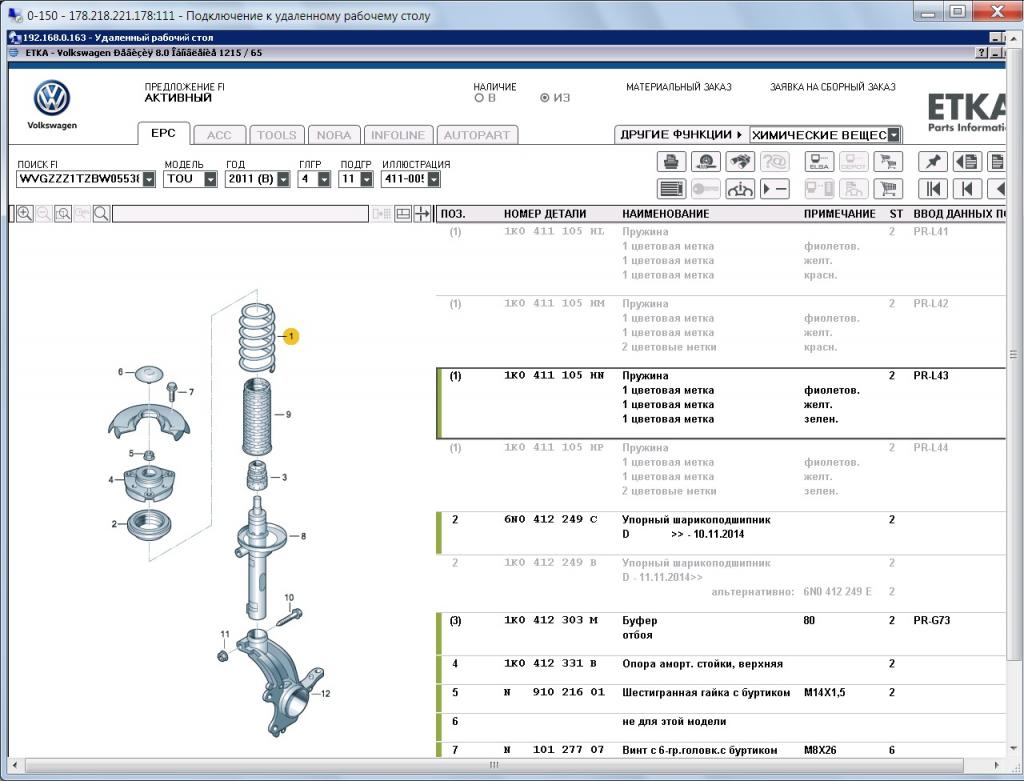This screenshot has width=1024, height=781.
Task: Switch to the AUTOPART tab
Action: coord(477,135)
